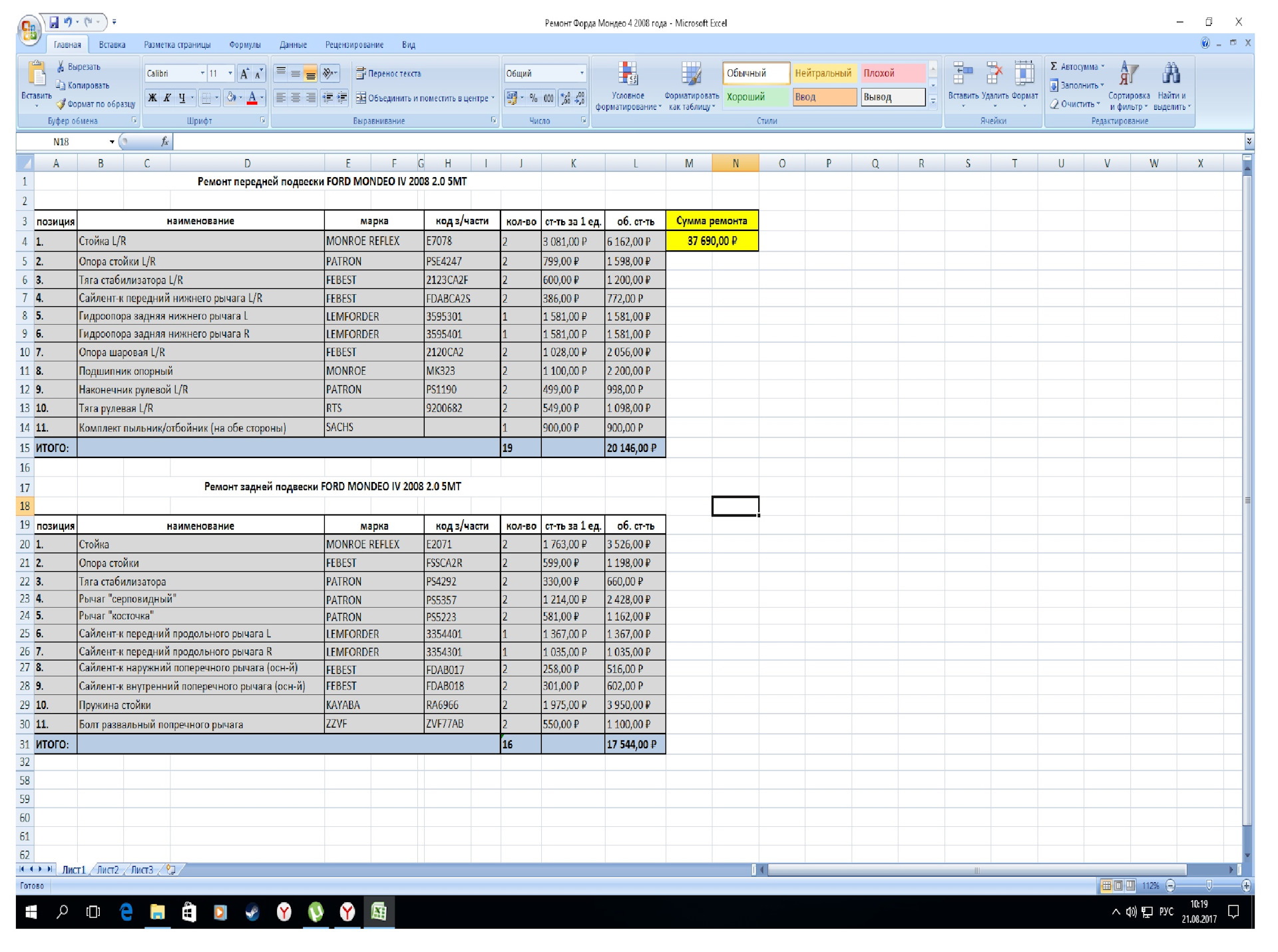Apply the Плохой cell style

pyautogui.click(x=893, y=73)
